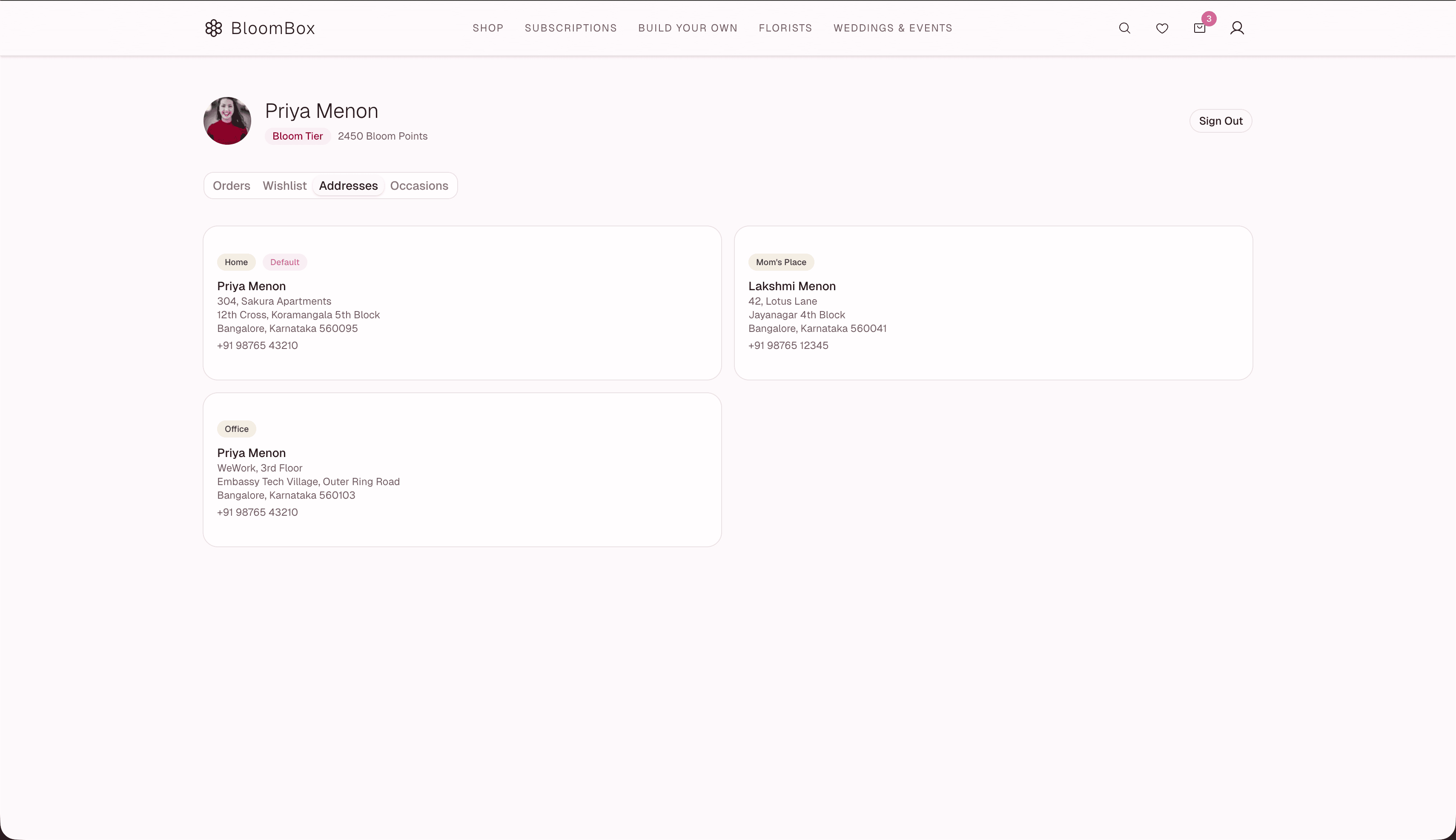
Task: Click the BloomBox flower logo
Action: point(214,28)
